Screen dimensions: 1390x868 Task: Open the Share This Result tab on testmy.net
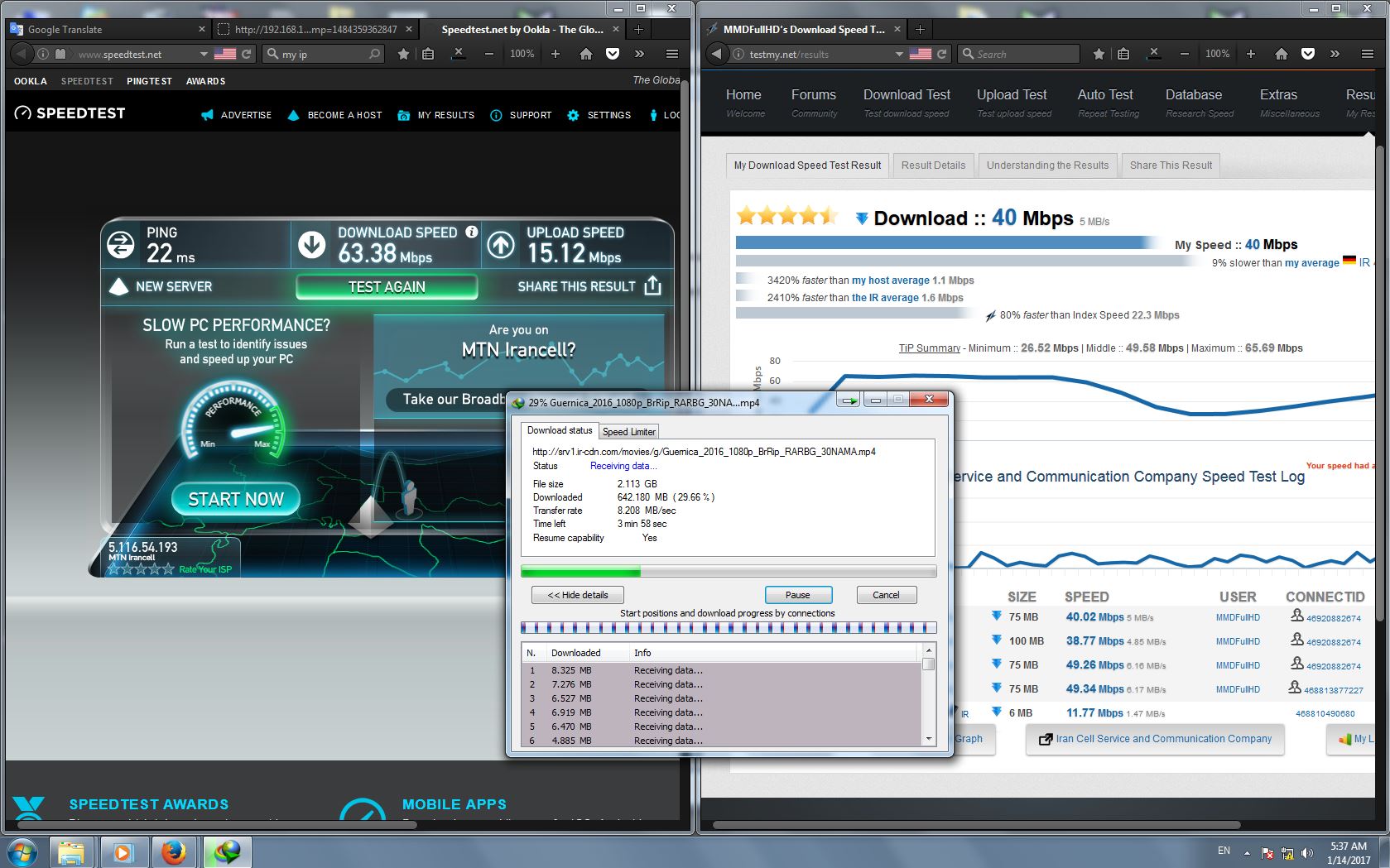(1171, 165)
